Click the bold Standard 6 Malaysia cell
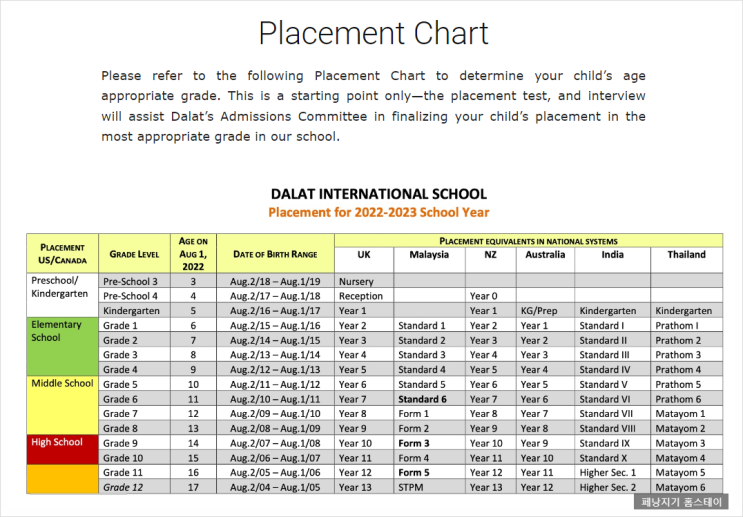Viewport: 743px width, 517px height. (x=429, y=399)
